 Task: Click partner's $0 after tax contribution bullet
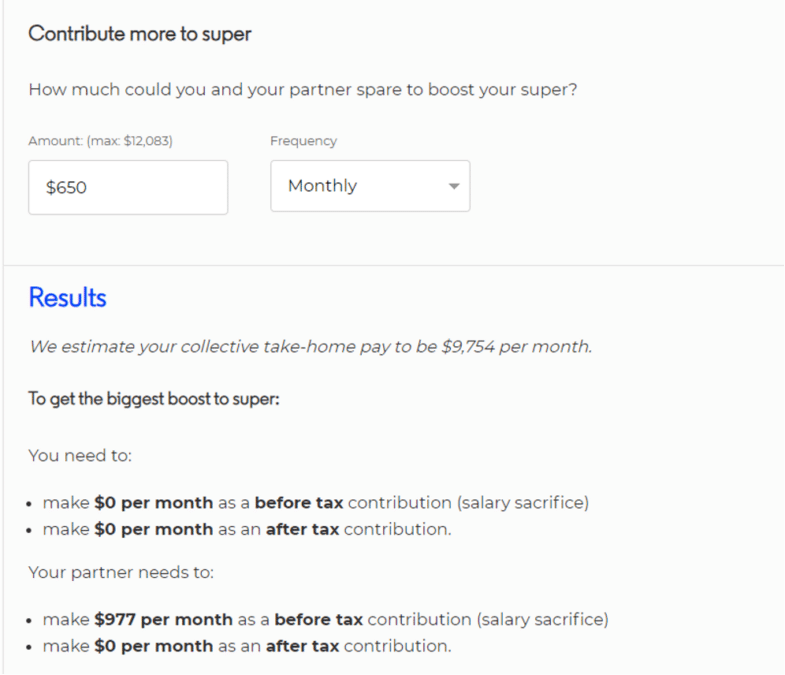coord(246,646)
